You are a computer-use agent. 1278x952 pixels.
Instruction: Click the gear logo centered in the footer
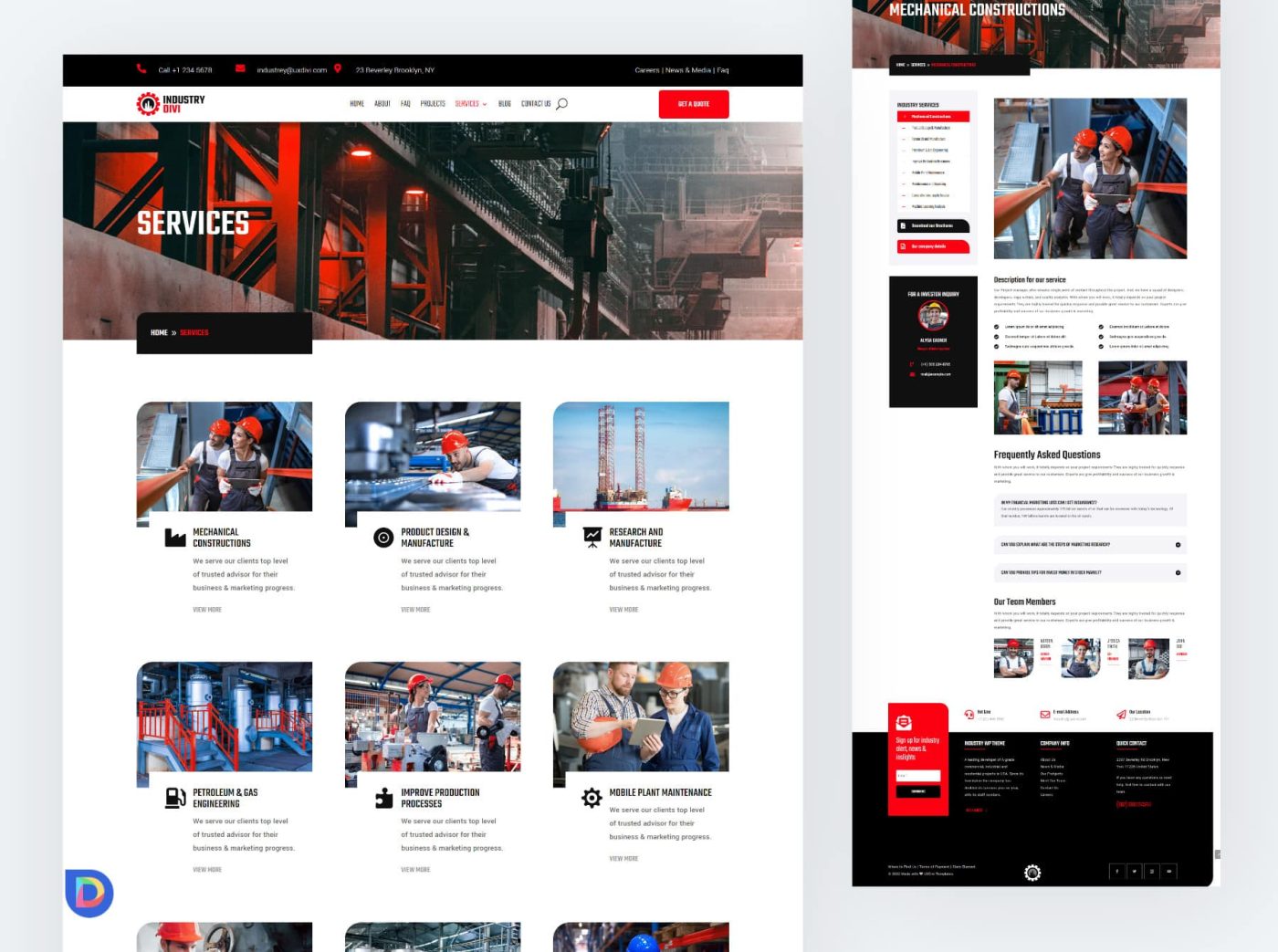coord(1032,873)
